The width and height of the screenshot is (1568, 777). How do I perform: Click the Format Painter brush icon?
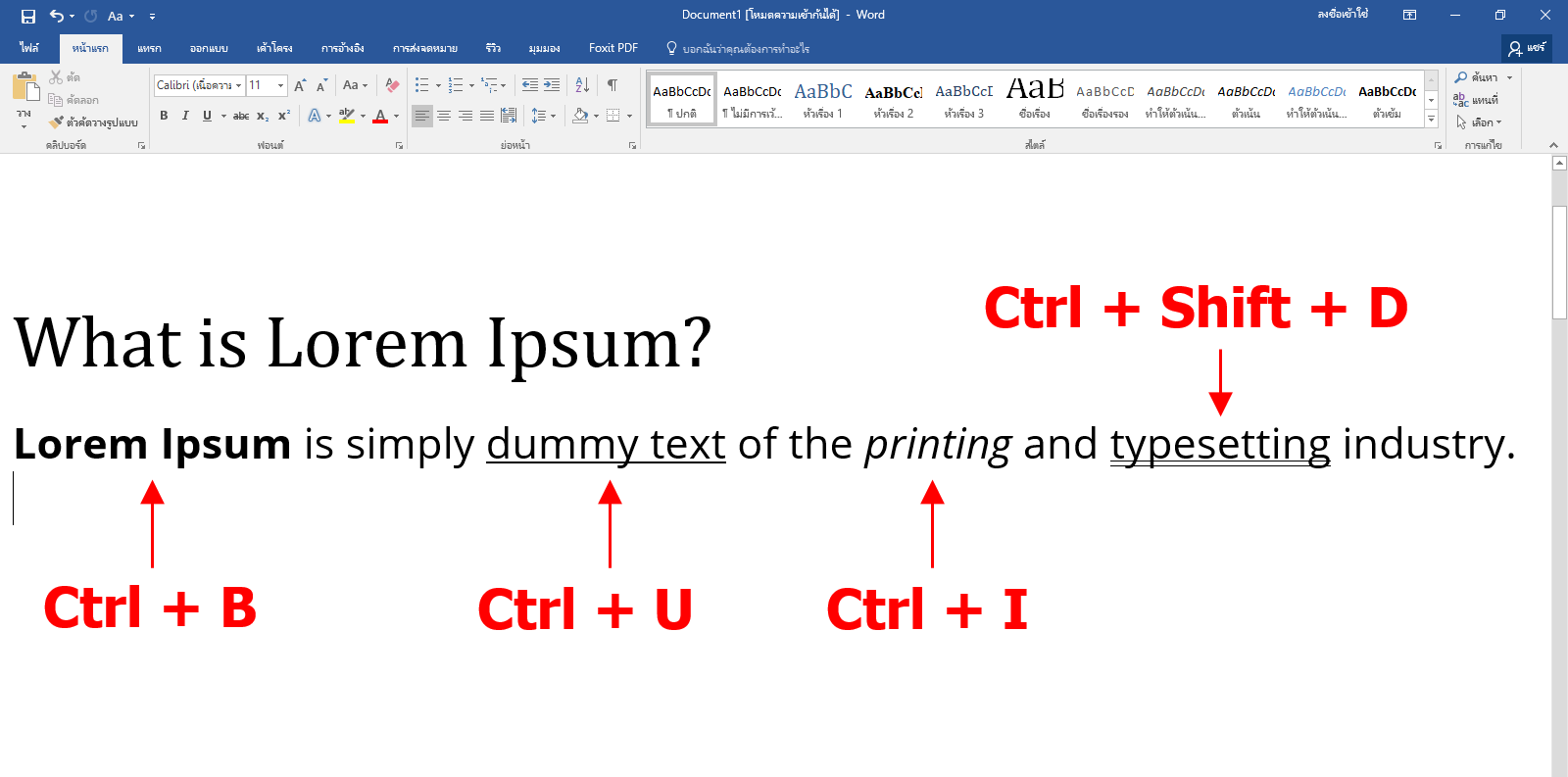pos(57,122)
